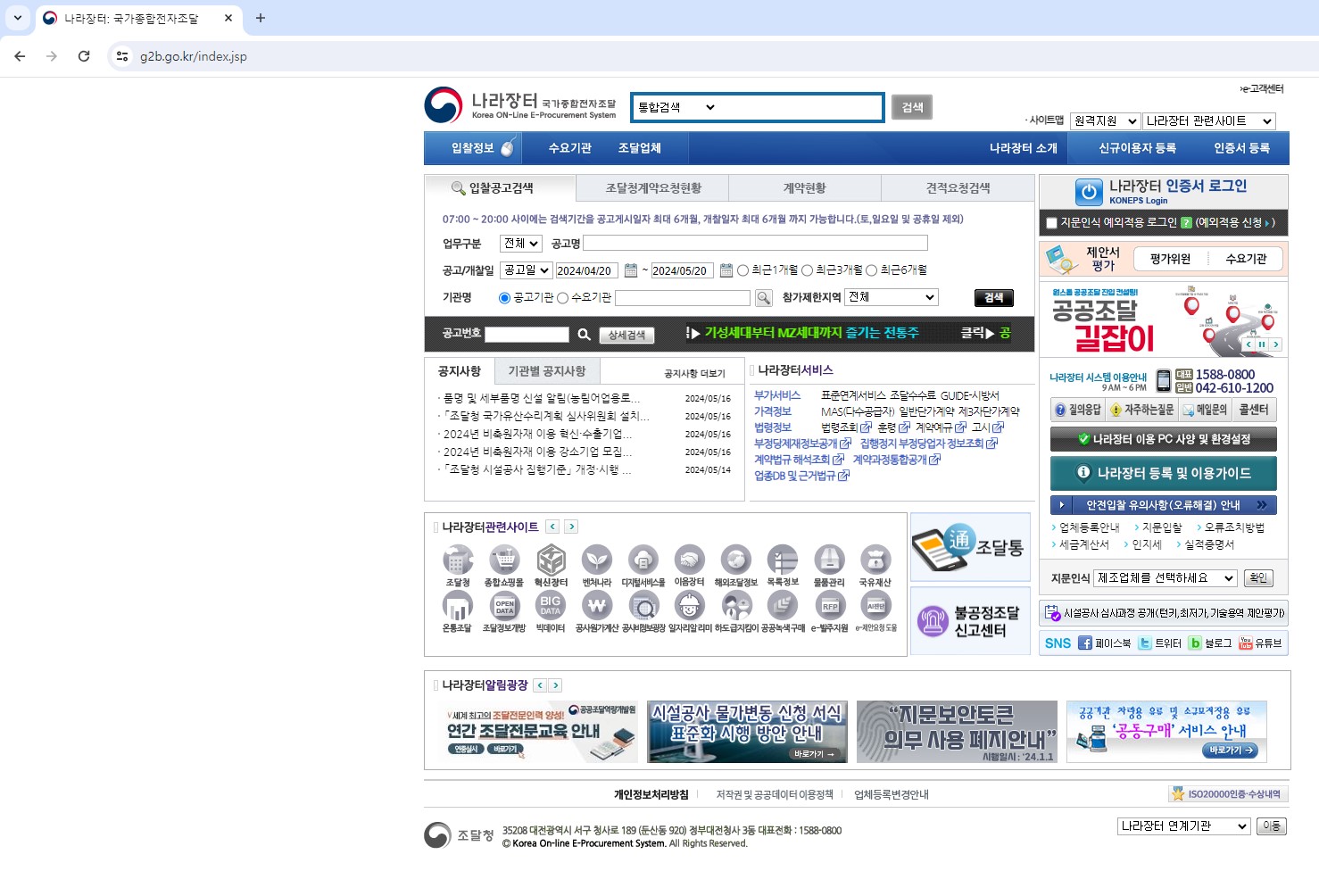Reload the page with browser refresh button

pyautogui.click(x=84, y=56)
